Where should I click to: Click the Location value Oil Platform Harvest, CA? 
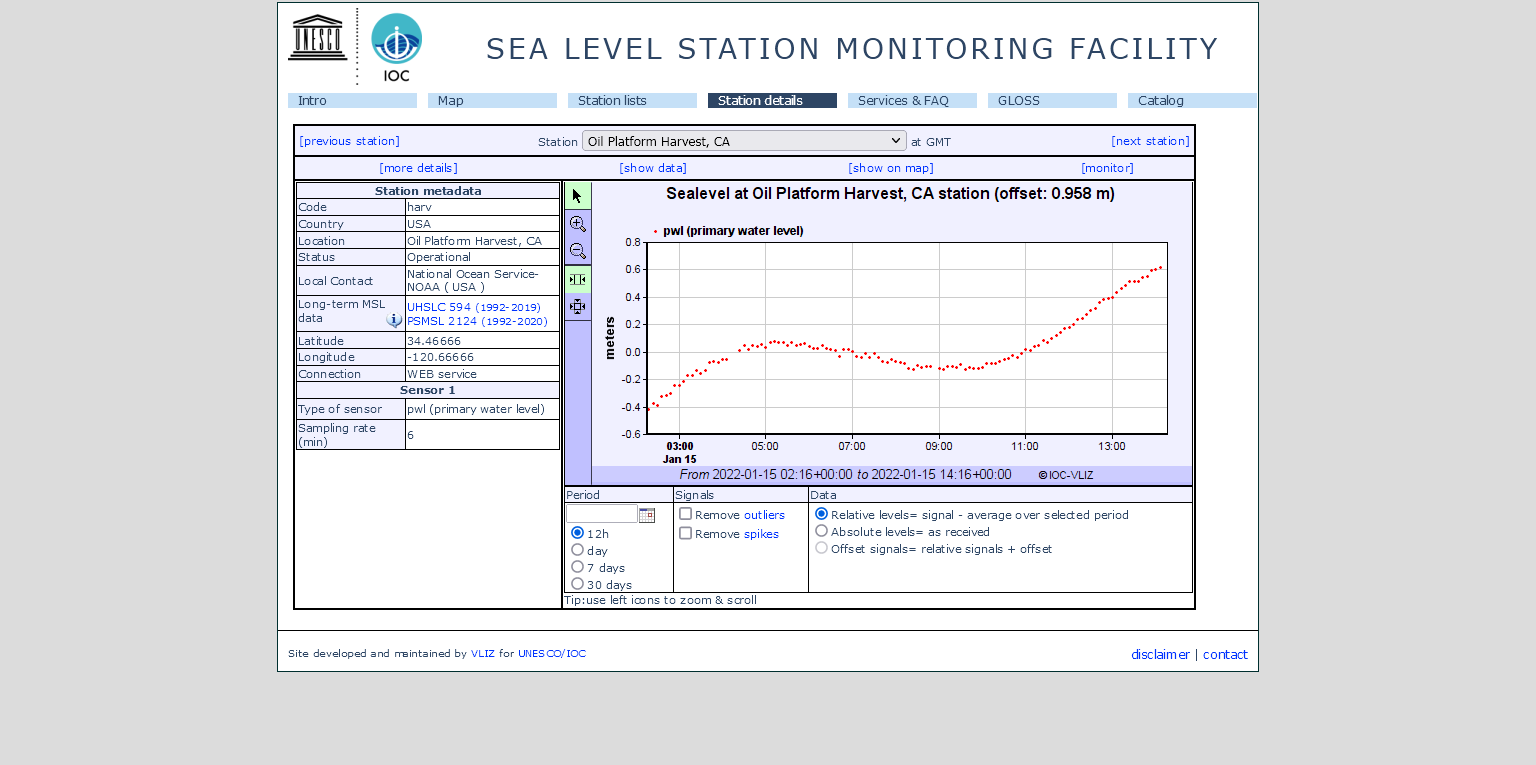coord(475,241)
